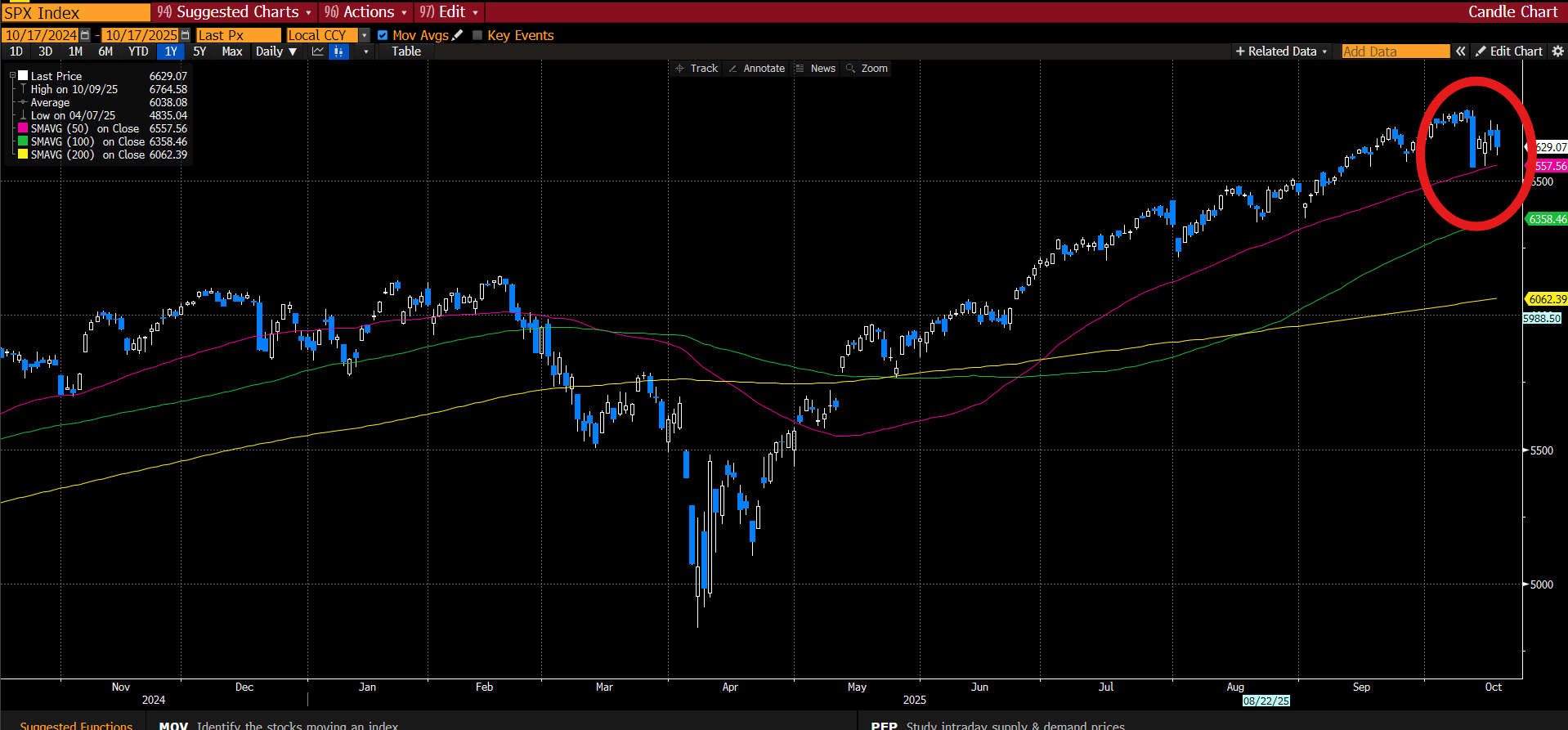Select the 3D time range tab
Screen dimensions: 1568x730
(x=45, y=52)
